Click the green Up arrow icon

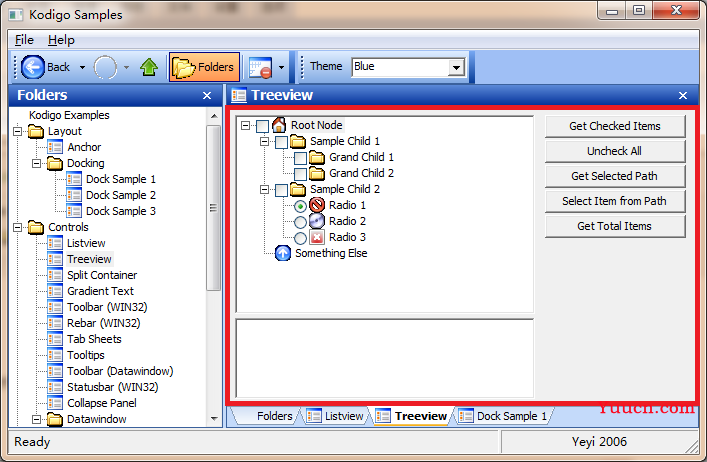[x=149, y=67]
